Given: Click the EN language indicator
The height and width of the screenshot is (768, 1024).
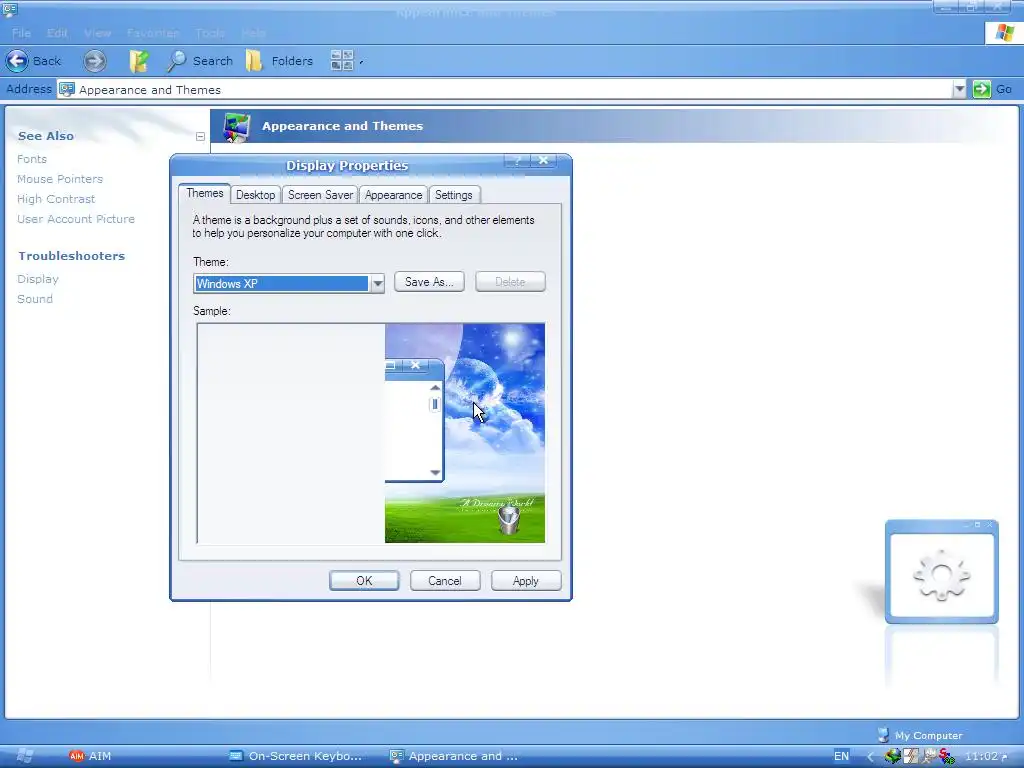Looking at the screenshot, I should [841, 756].
